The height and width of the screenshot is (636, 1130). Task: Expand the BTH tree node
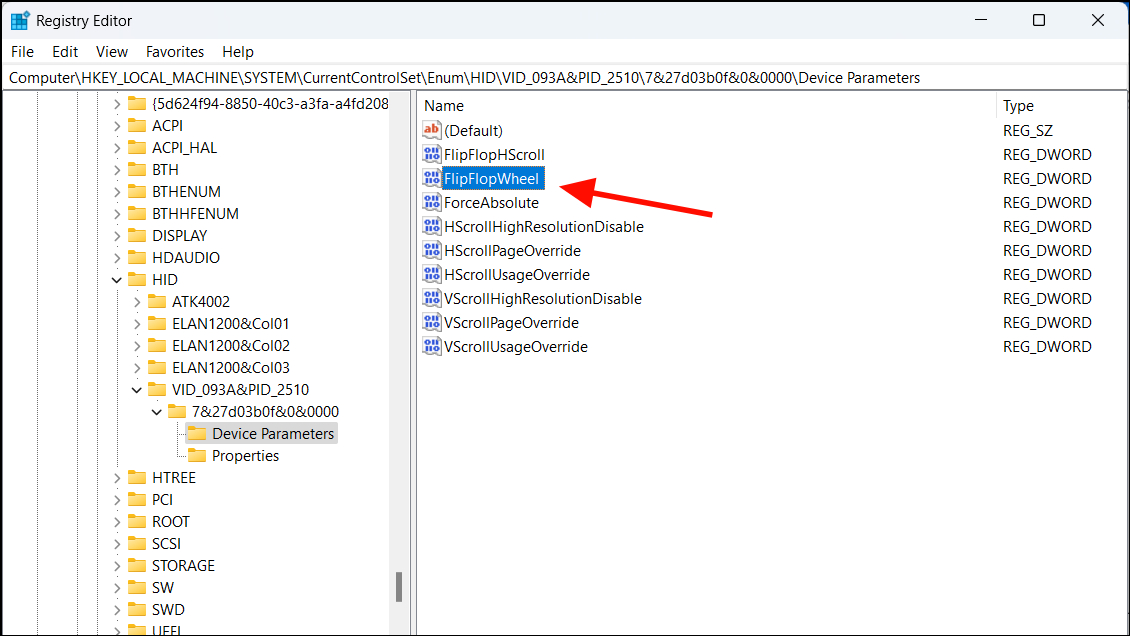(117, 169)
